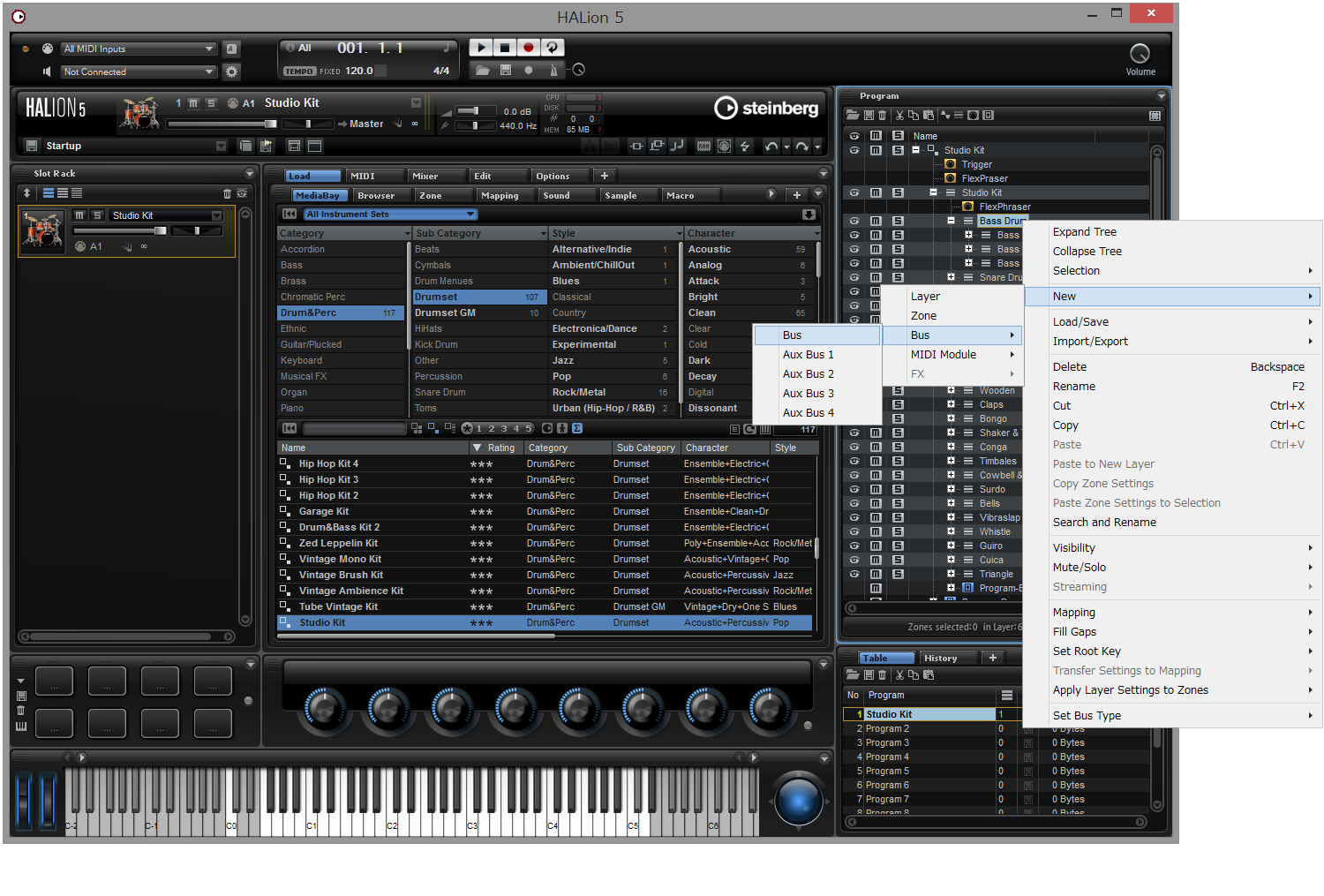The height and width of the screenshot is (896, 1324).
Task: Open the All Instrument Sets dropdown
Action: pos(390,214)
